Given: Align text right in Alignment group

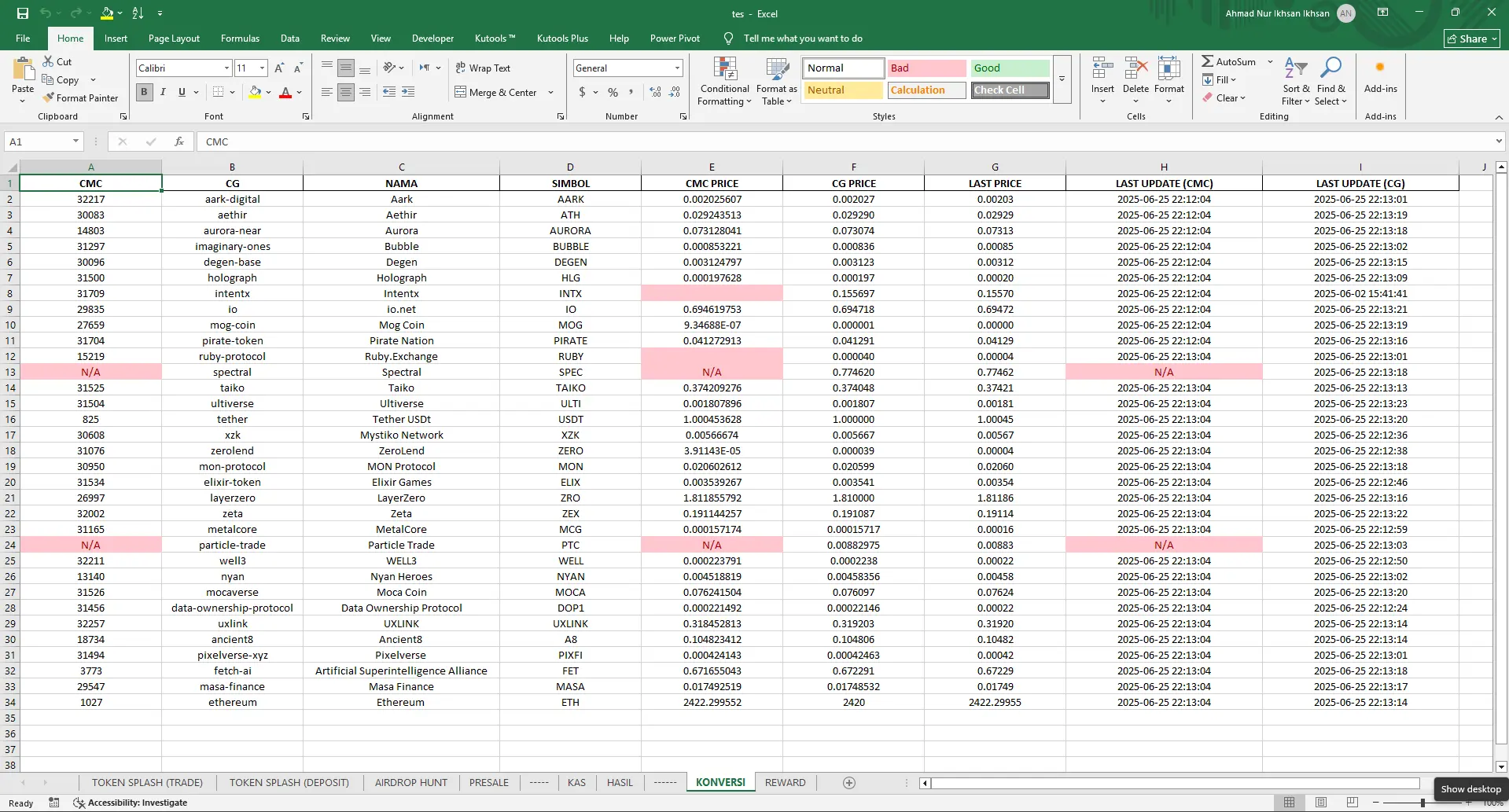Looking at the screenshot, I should tap(365, 92).
